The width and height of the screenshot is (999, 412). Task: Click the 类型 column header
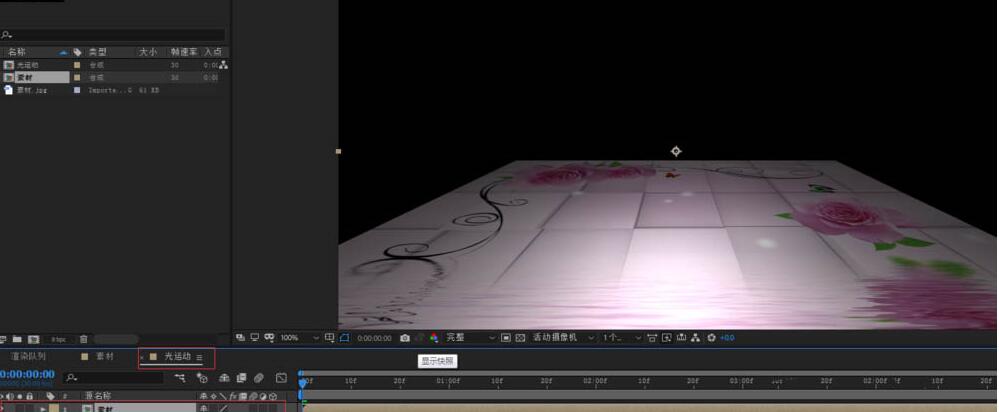[97, 52]
